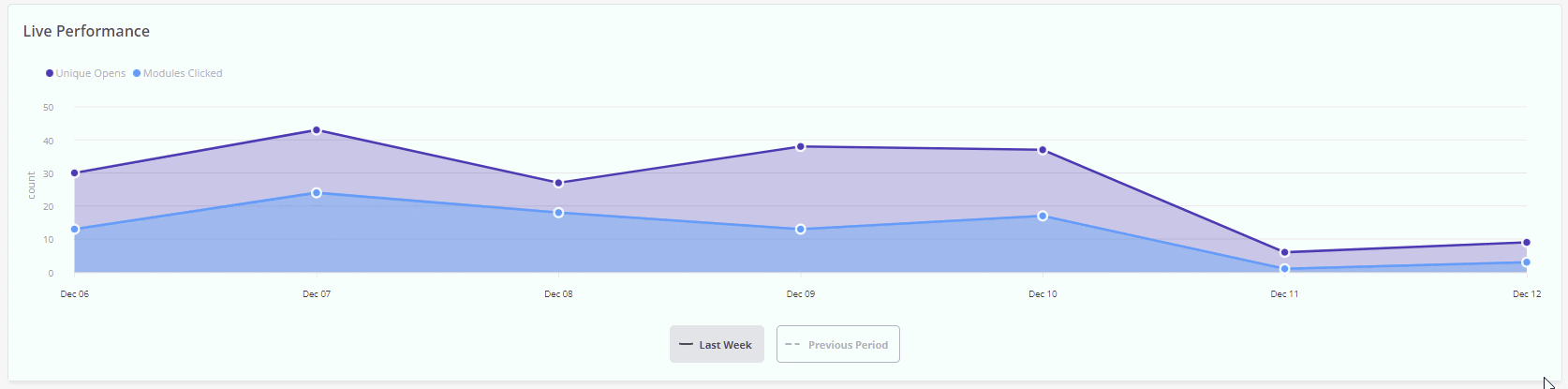This screenshot has width=1568, height=389.
Task: Select the Unique Opens point on Dec 11
Action: (x=1284, y=252)
